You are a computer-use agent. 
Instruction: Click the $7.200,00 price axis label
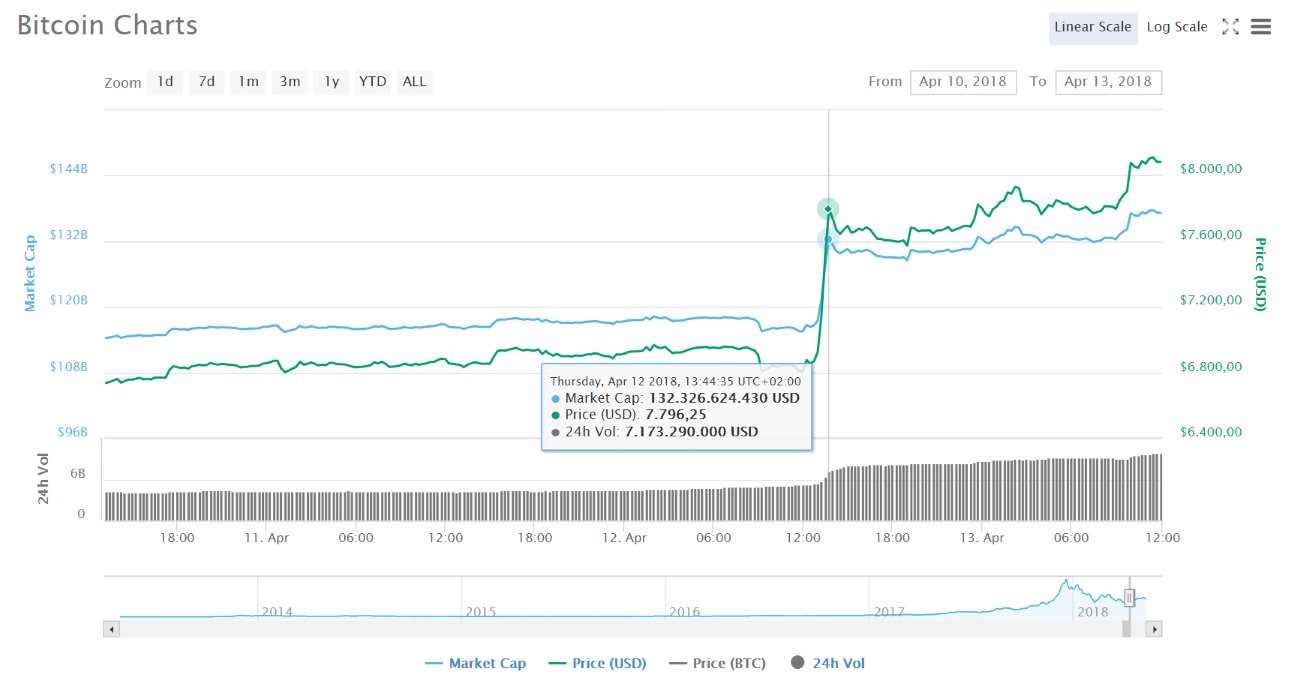pos(1209,301)
